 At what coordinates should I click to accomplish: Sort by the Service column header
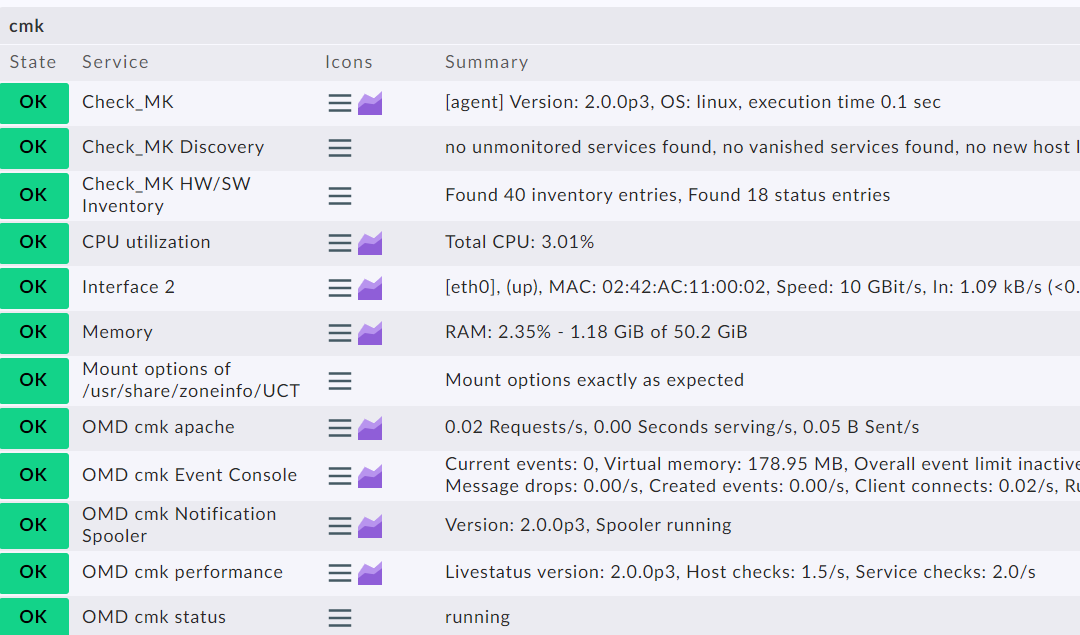coord(115,62)
